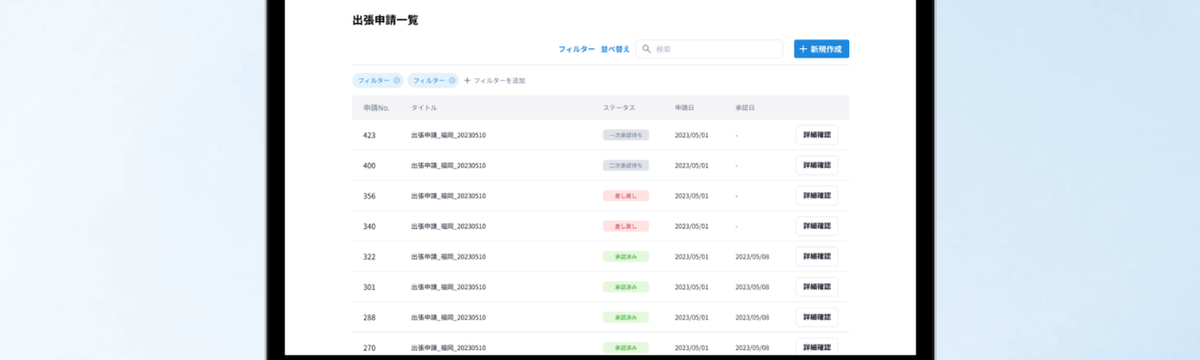Image resolution: width=1200 pixels, height=360 pixels.
Task: Click the 承認済み badge in row 322
Action: (626, 256)
